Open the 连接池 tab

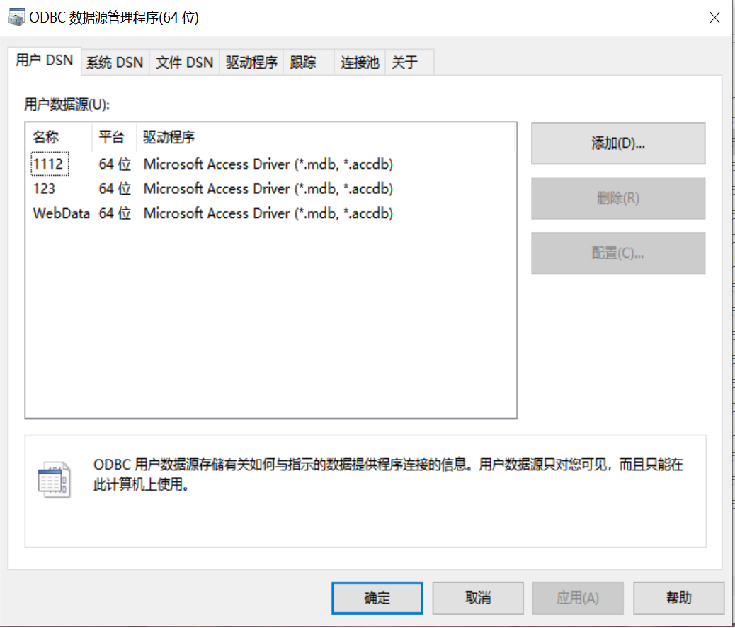click(360, 62)
